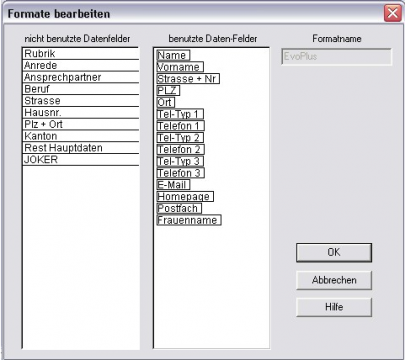Select the JOKER unused field
405x360 pixels.
click(x=81, y=160)
